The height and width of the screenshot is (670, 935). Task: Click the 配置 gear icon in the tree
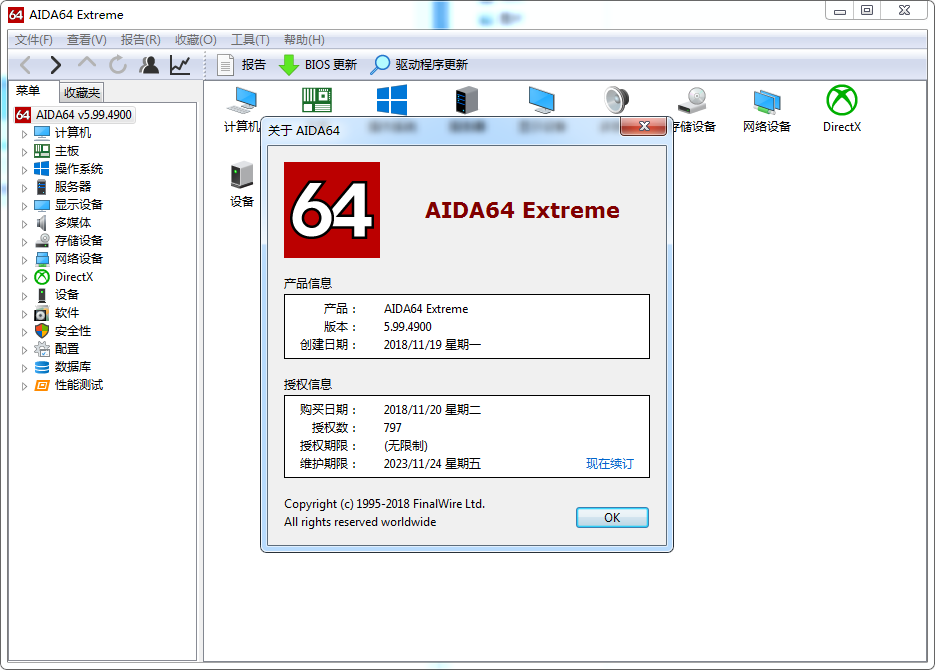tap(42, 349)
